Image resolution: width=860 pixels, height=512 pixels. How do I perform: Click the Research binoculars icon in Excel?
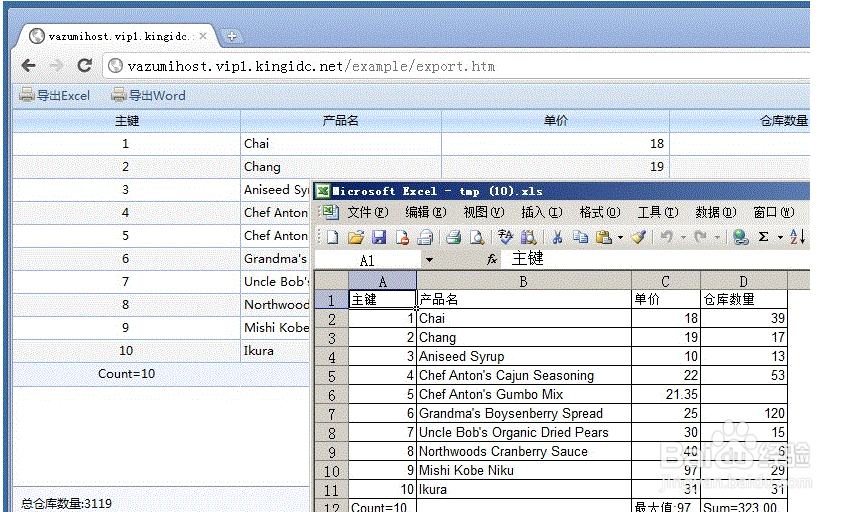(x=529, y=237)
